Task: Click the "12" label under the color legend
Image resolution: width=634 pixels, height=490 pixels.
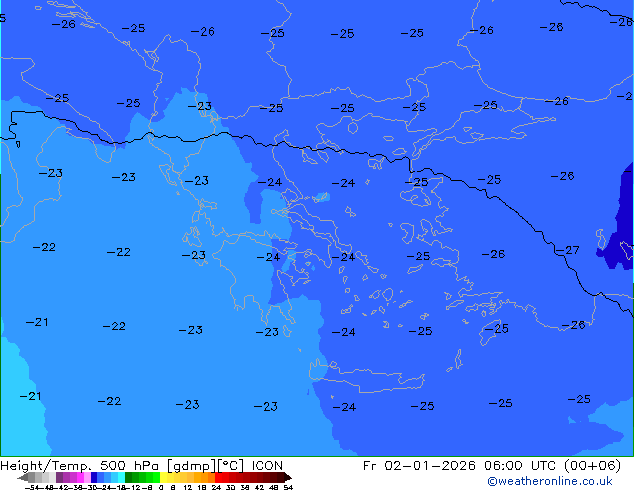Action: (188, 487)
